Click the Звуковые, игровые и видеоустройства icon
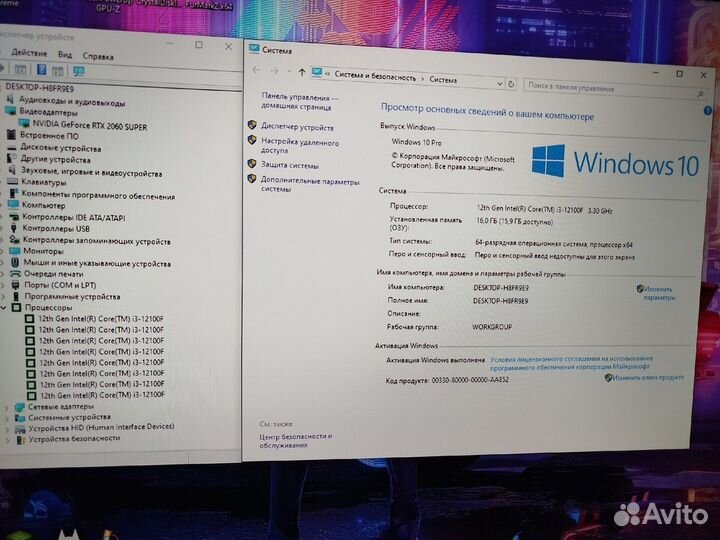 tap(13, 170)
